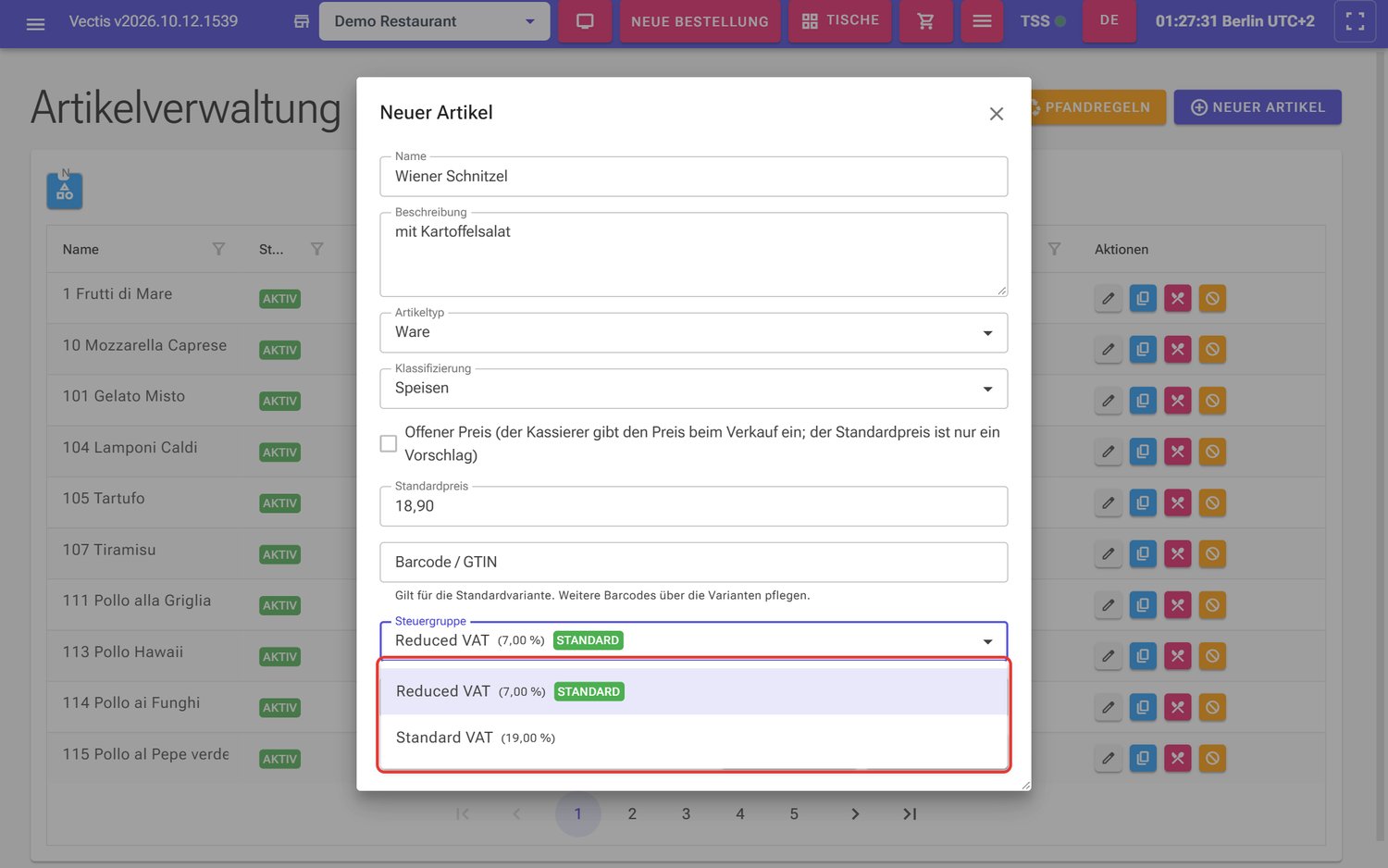Deactivate the 114 Pollo ai Funghi article
Viewport: 1388px width, 868px height.
click(1212, 707)
